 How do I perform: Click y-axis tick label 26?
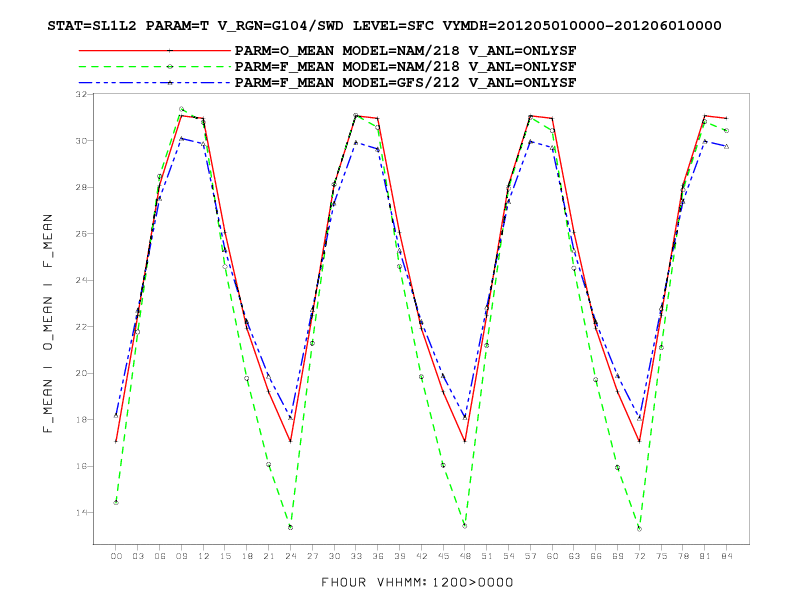(81, 234)
